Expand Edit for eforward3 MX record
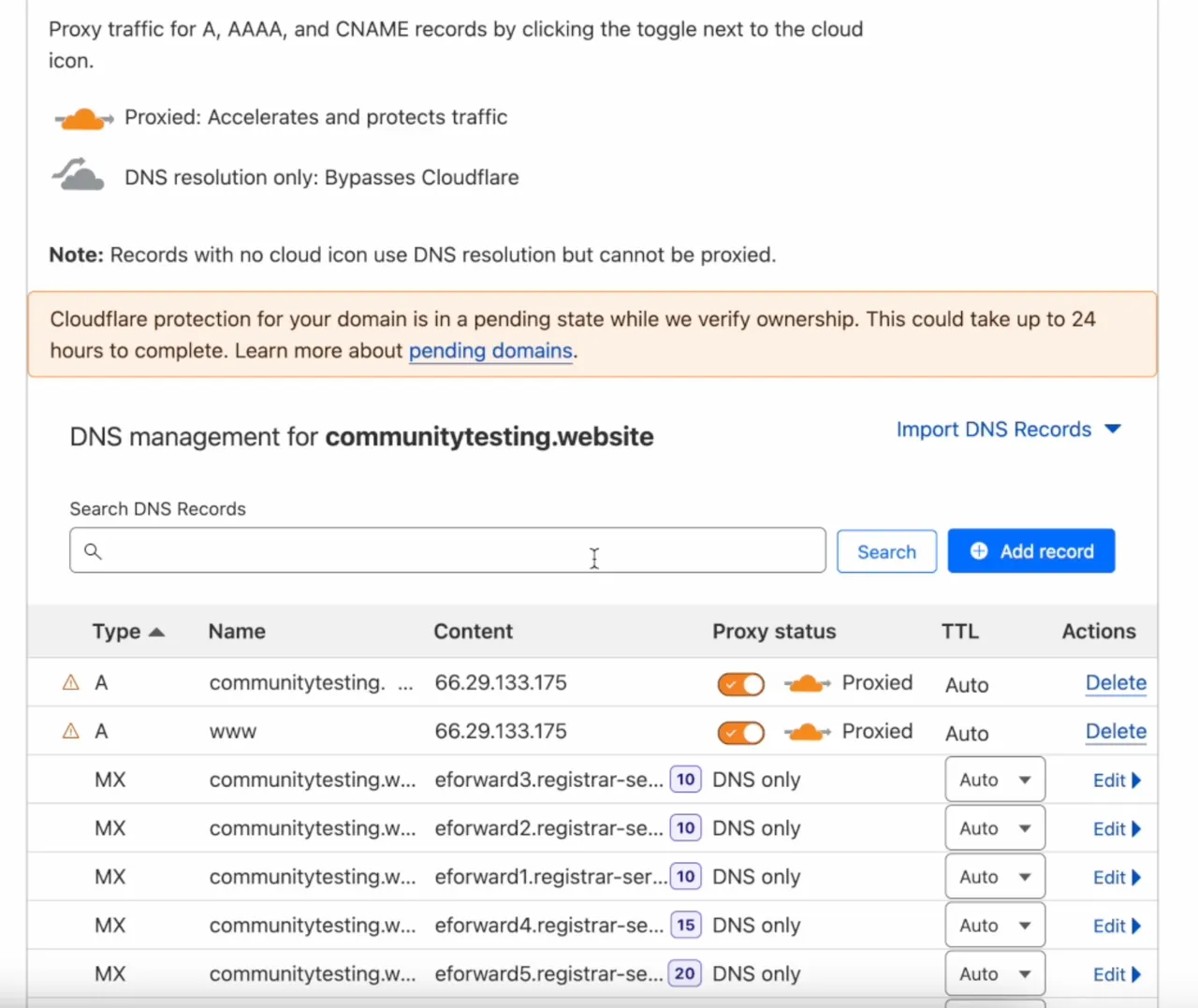 [x=1118, y=781]
